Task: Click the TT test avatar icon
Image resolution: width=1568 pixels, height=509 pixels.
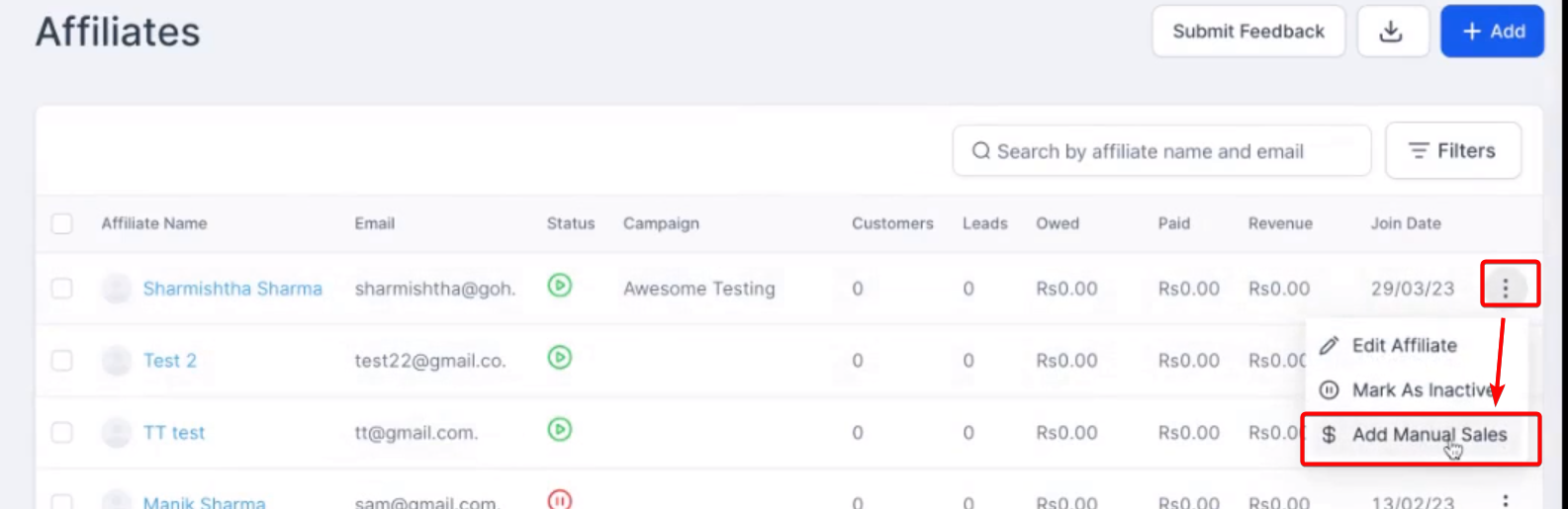Action: 117,432
